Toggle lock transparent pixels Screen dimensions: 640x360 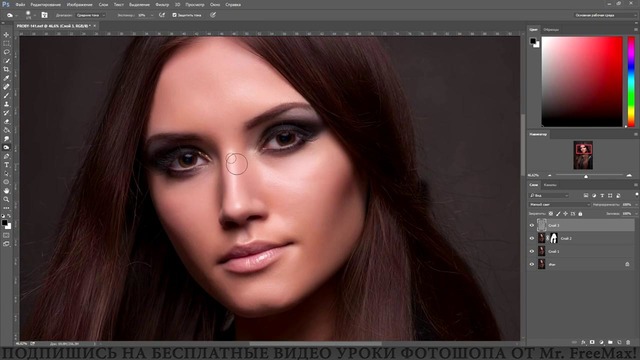pos(551,213)
